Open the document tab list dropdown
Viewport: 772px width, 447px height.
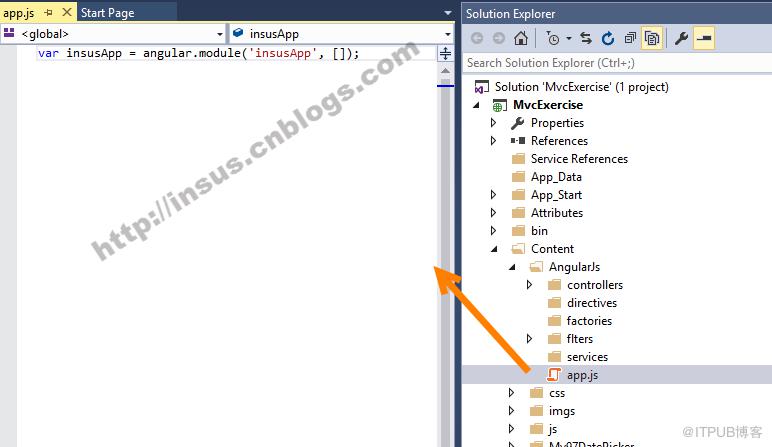[448, 13]
